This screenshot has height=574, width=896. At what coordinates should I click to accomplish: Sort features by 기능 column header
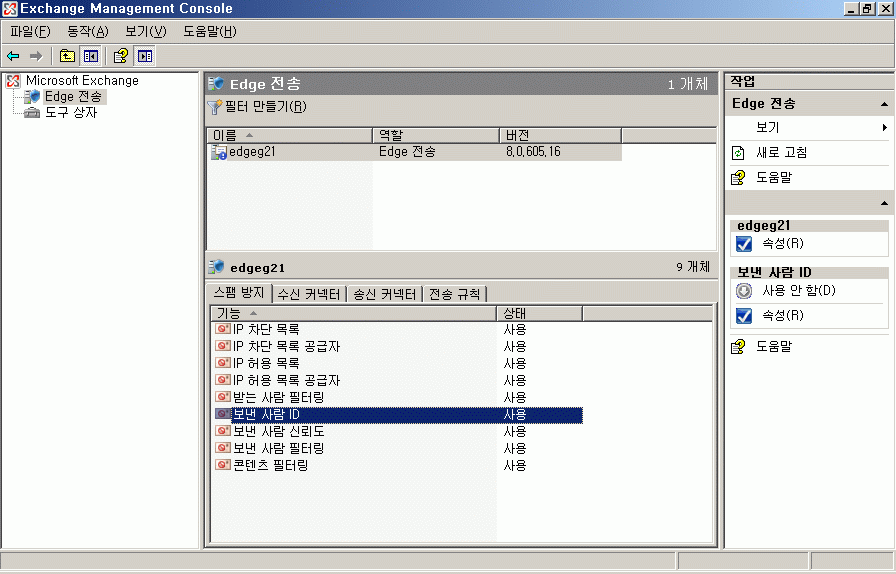click(x=354, y=313)
